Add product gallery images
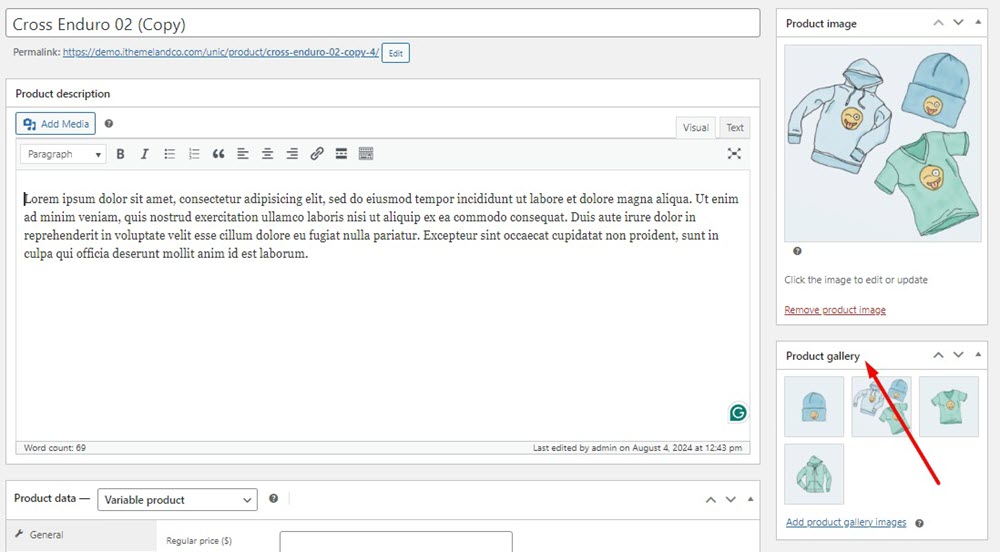Viewport: 1000px width, 552px height. coord(846,522)
